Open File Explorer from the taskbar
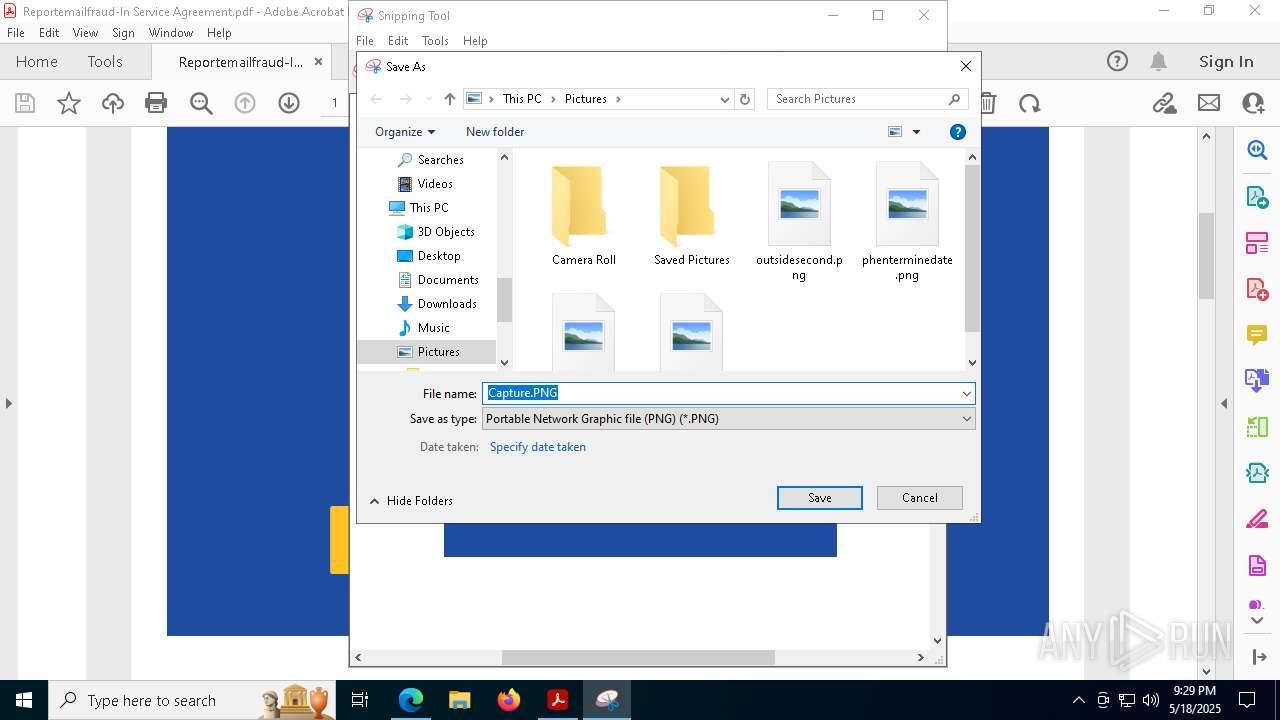 460,700
